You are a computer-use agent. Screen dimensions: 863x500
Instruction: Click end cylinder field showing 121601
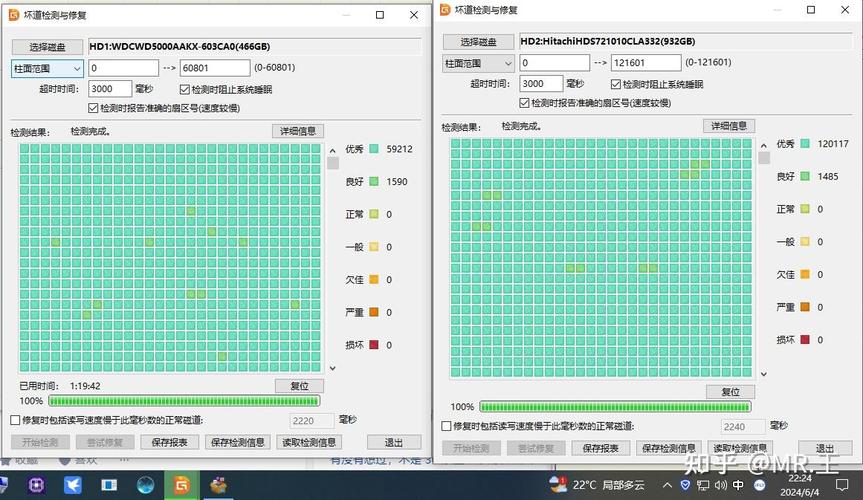[646, 63]
